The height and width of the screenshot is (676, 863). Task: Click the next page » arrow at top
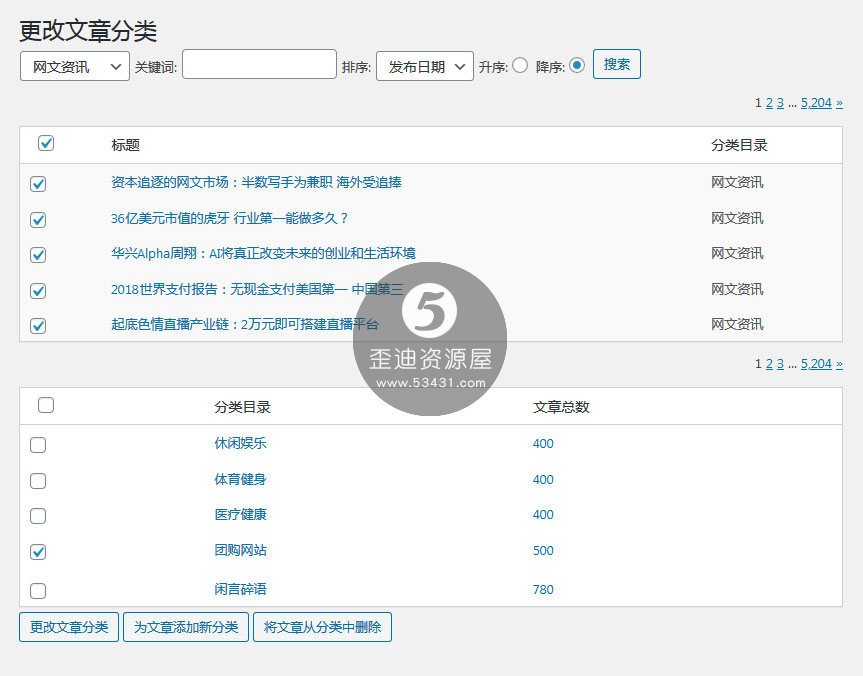tap(839, 103)
